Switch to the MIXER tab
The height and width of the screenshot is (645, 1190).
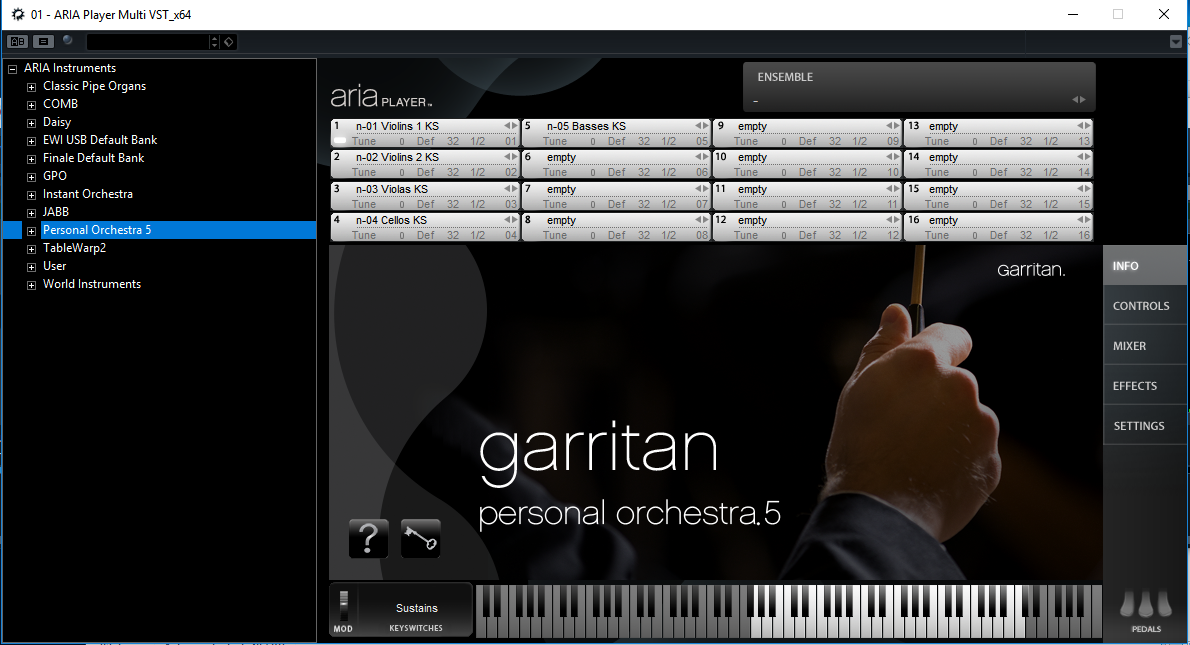point(1129,346)
